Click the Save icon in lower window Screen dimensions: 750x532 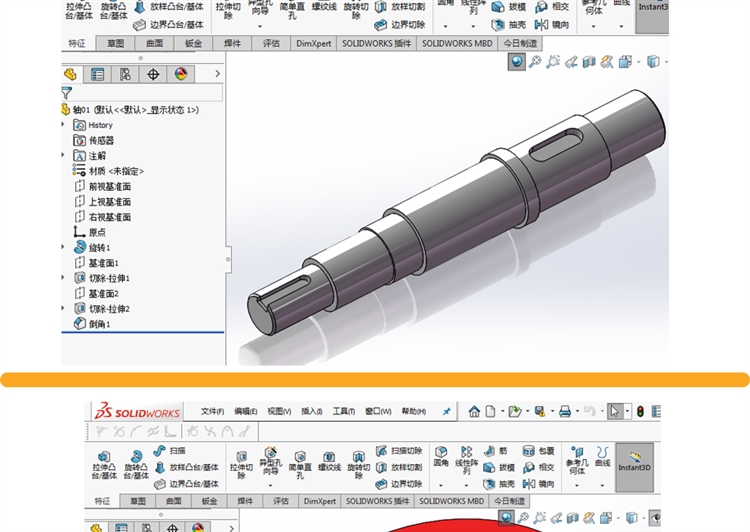click(540, 411)
